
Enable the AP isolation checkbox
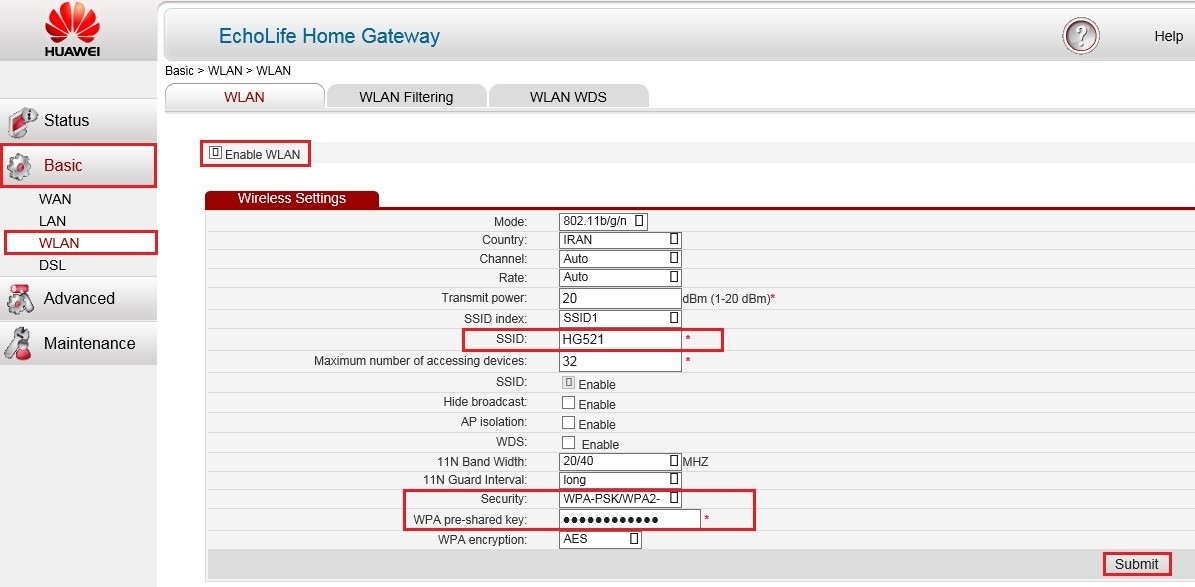coord(568,423)
